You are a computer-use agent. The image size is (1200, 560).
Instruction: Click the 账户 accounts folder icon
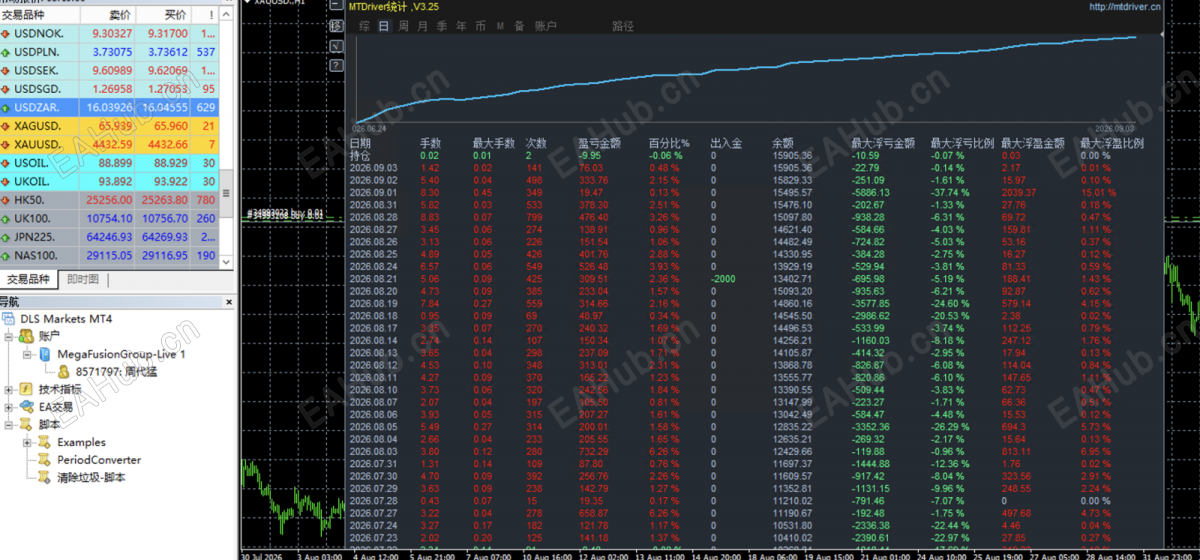tap(26, 336)
